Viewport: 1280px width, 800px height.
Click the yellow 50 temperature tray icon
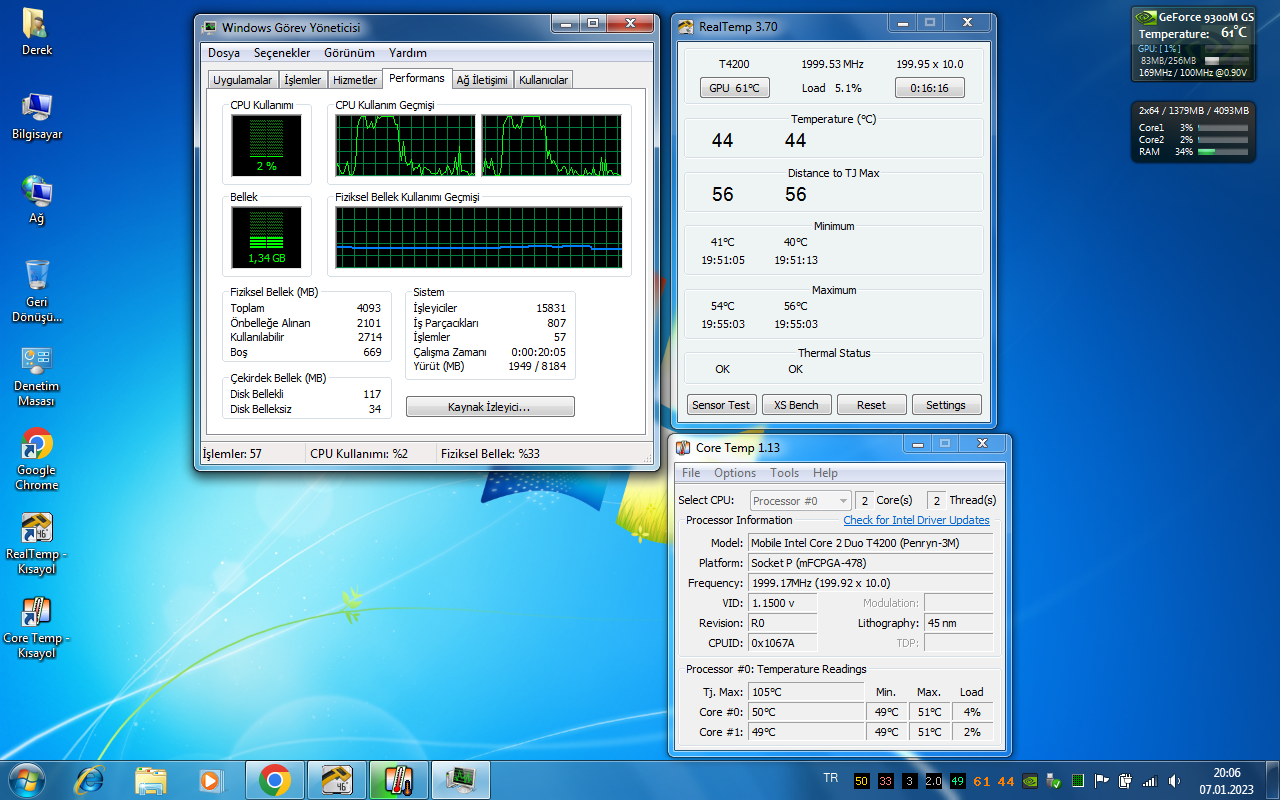(862, 781)
